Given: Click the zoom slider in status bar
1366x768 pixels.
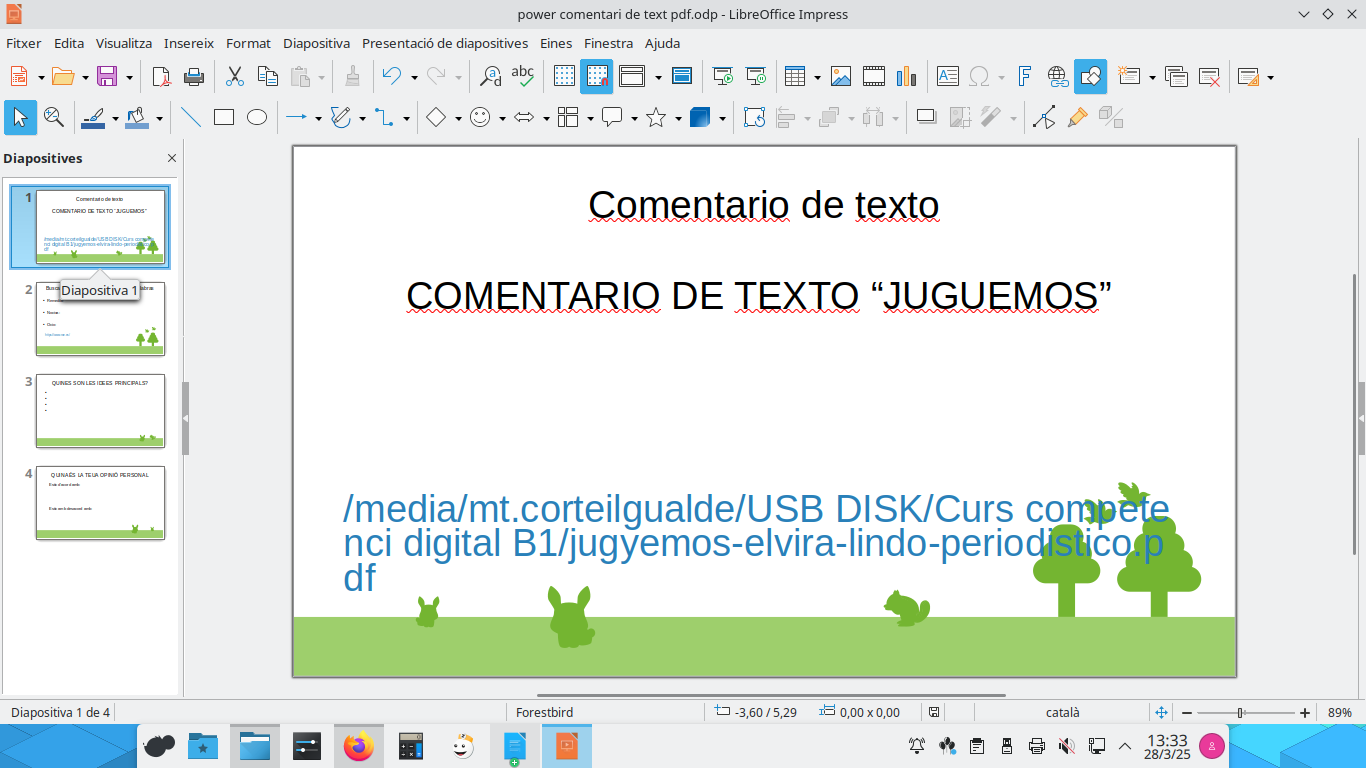Looking at the screenshot, I should pos(1240,713).
